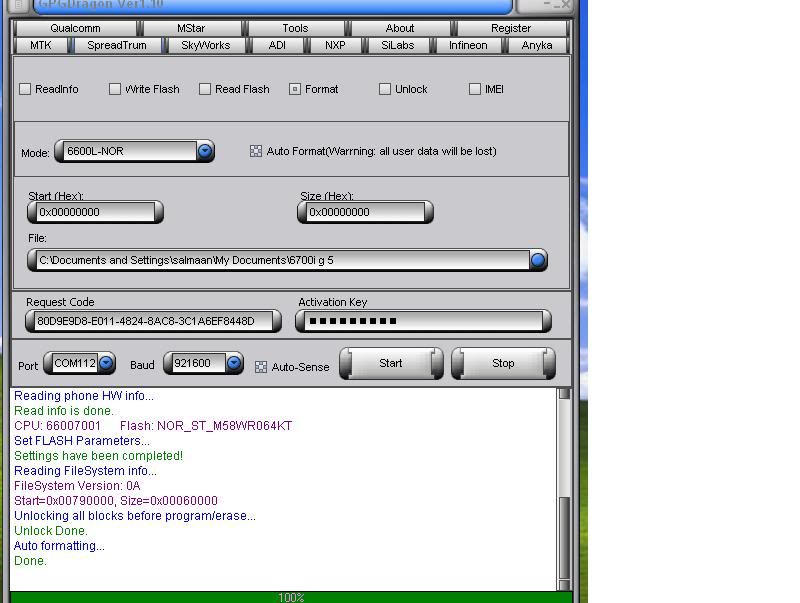The width and height of the screenshot is (800, 603).
Task: Switch to the ADI tab
Action: pyautogui.click(x=277, y=45)
